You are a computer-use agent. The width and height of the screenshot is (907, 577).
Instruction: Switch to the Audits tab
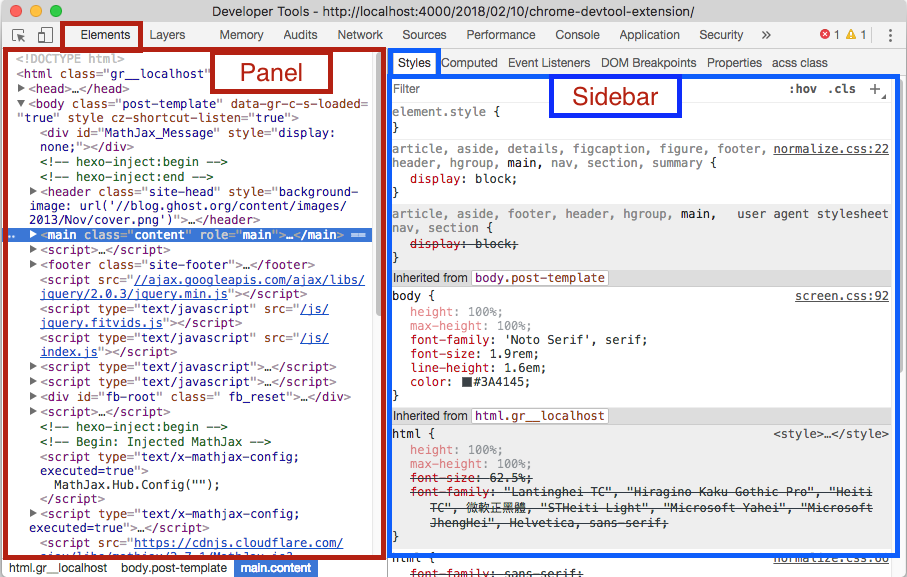(300, 35)
